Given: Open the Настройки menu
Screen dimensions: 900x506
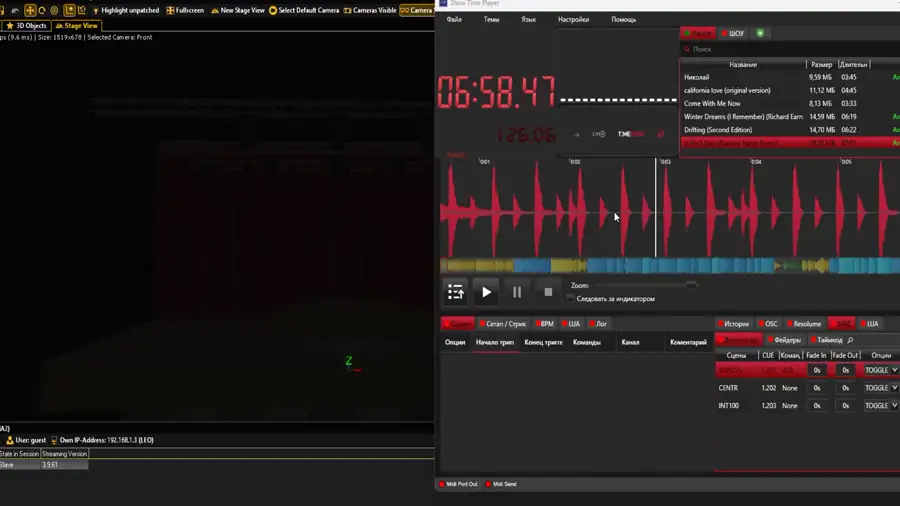Looking at the screenshot, I should [573, 19].
